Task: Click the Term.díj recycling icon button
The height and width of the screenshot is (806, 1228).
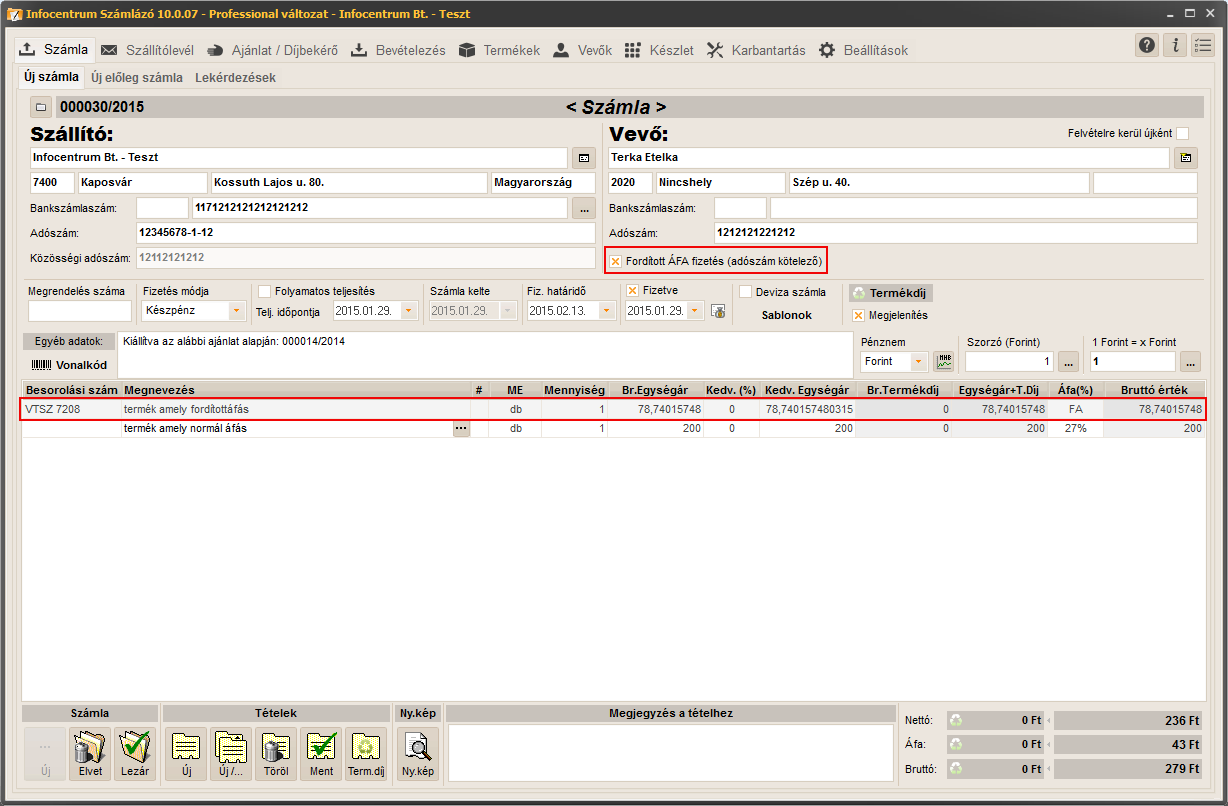Action: 366,753
